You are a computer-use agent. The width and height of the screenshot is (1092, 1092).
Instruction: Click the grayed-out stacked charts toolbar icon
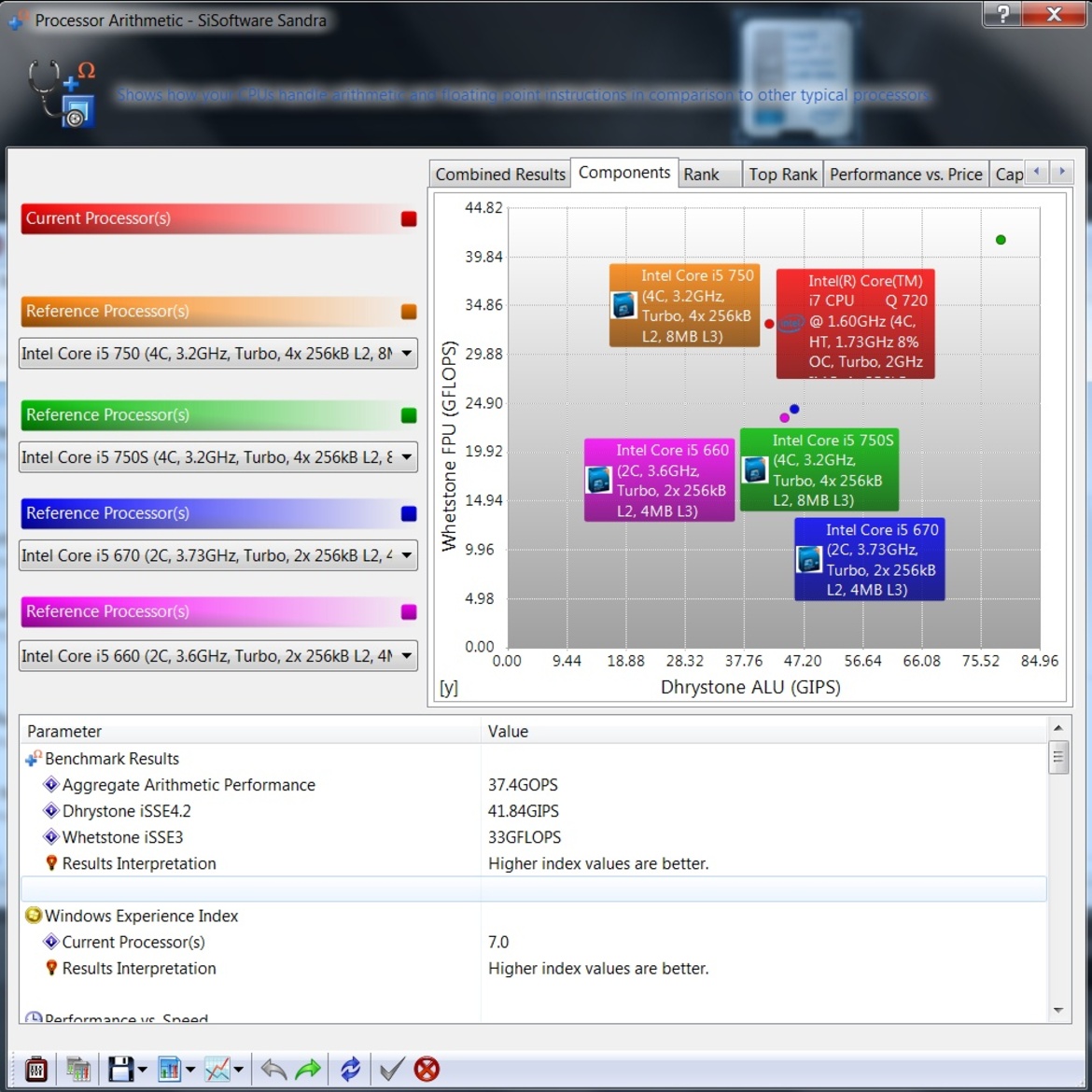tap(78, 1069)
